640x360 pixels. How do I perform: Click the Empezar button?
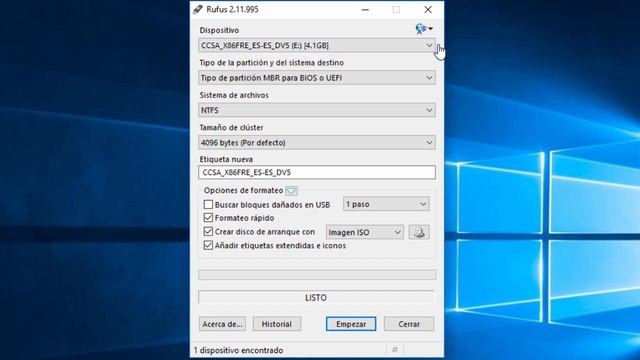coord(351,324)
